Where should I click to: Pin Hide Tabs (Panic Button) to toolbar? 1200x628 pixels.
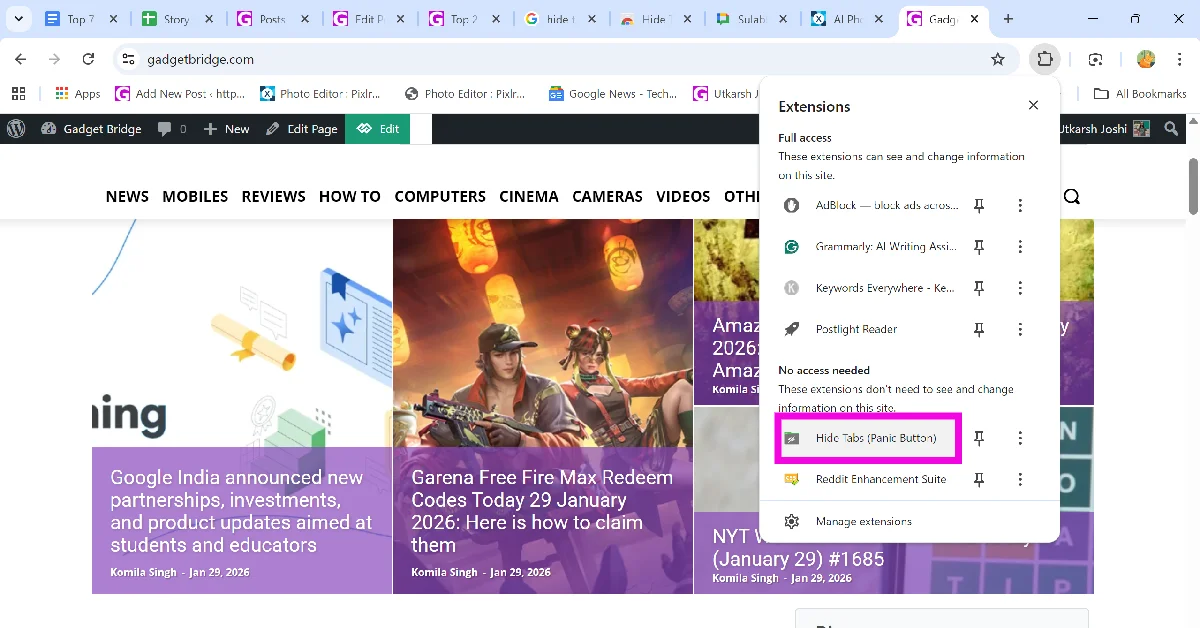979,438
